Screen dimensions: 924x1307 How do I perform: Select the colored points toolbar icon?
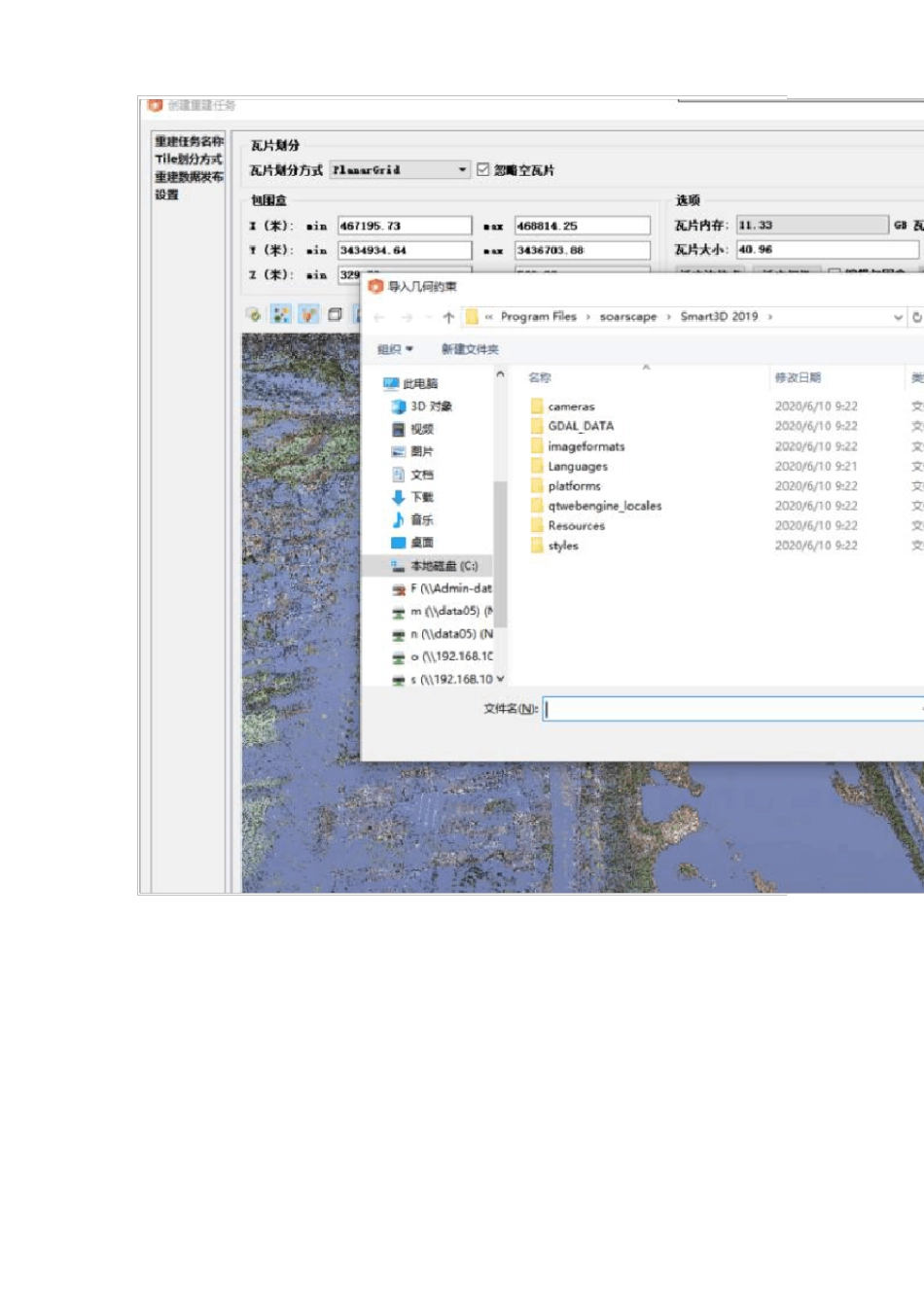pyautogui.click(x=281, y=314)
